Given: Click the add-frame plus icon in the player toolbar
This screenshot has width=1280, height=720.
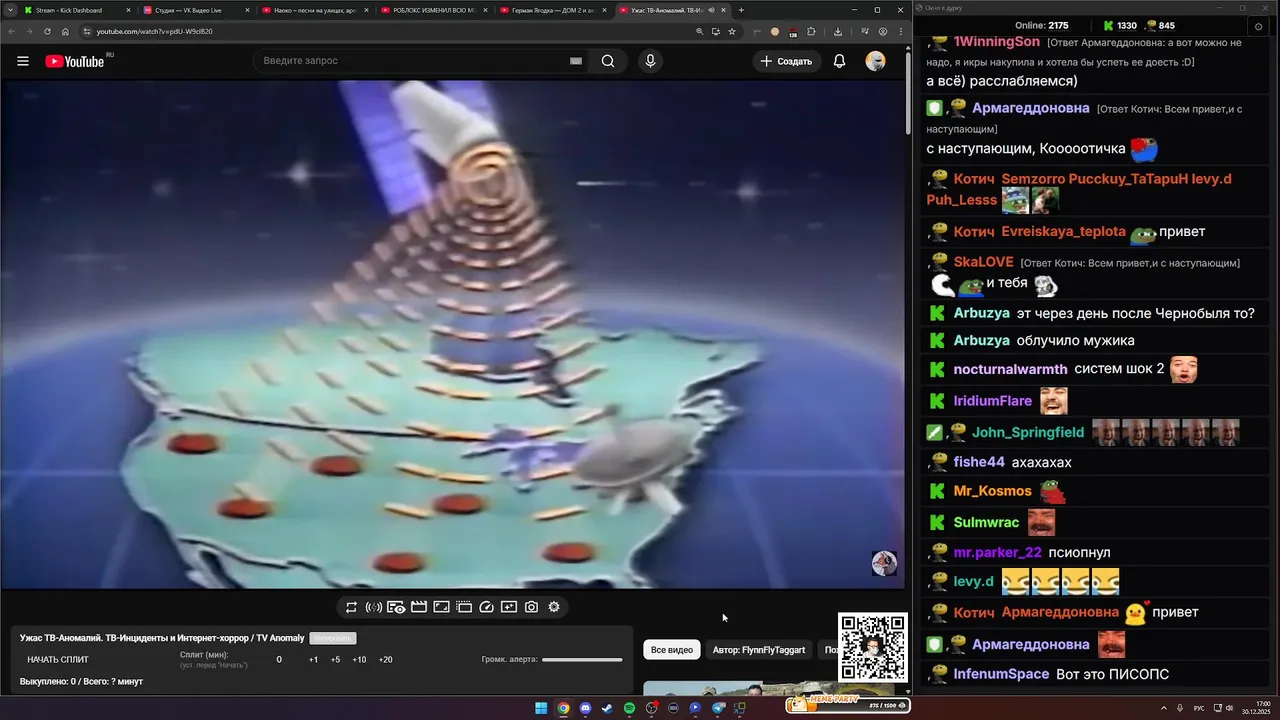Looking at the screenshot, I should click(x=509, y=607).
